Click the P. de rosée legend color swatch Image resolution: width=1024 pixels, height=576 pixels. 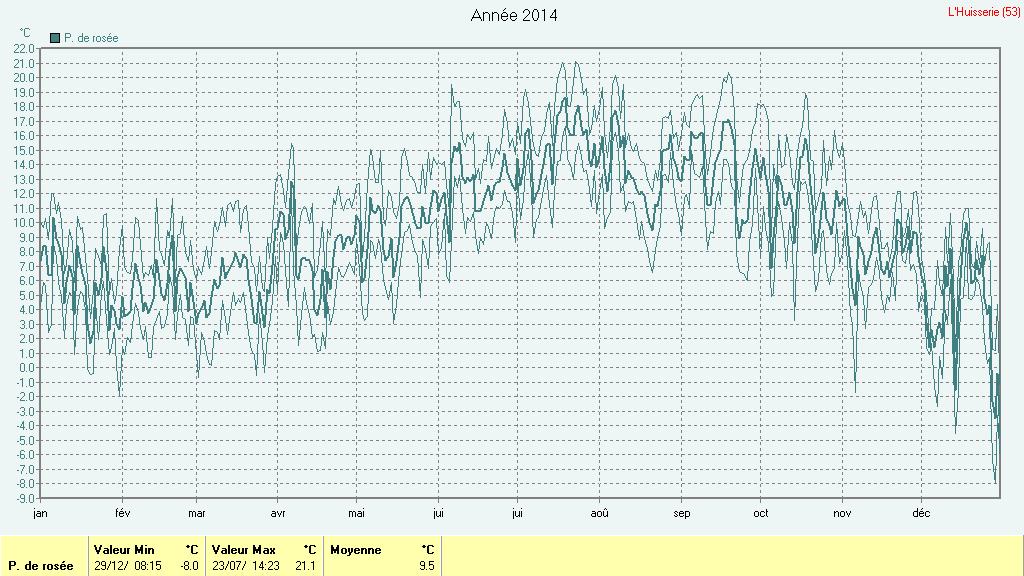click(55, 38)
